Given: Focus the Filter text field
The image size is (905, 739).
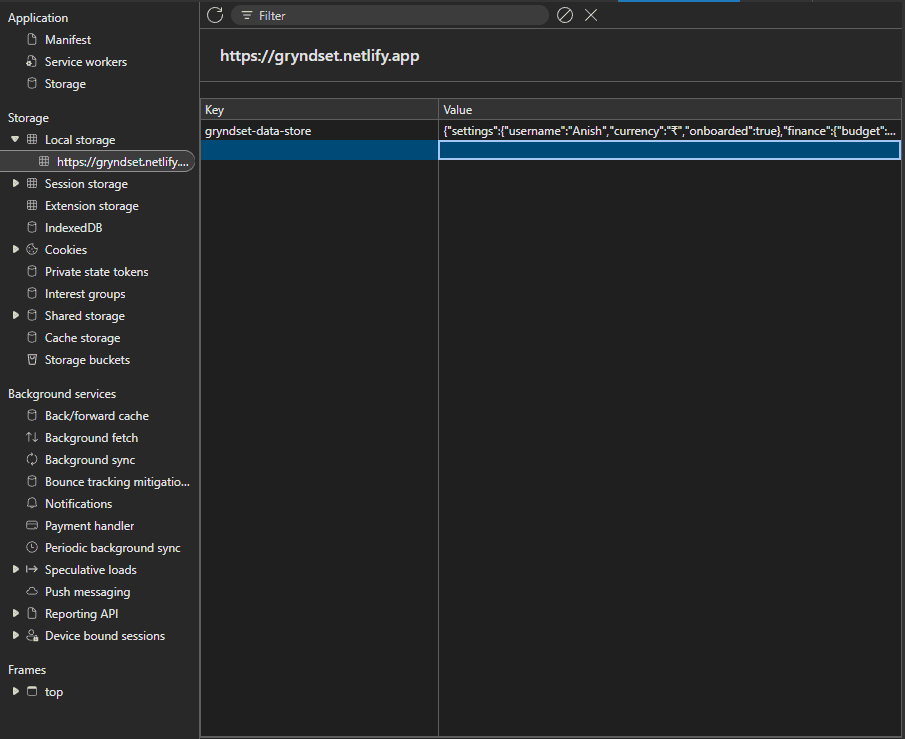Looking at the screenshot, I should tap(390, 16).
